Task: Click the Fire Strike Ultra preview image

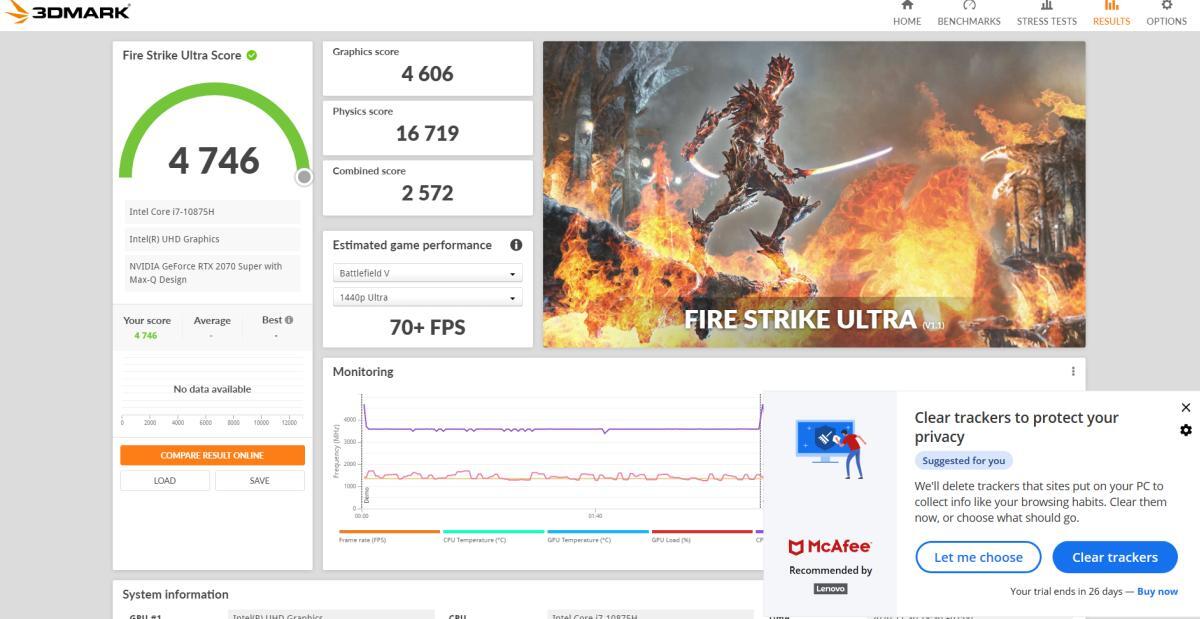Action: pos(814,194)
